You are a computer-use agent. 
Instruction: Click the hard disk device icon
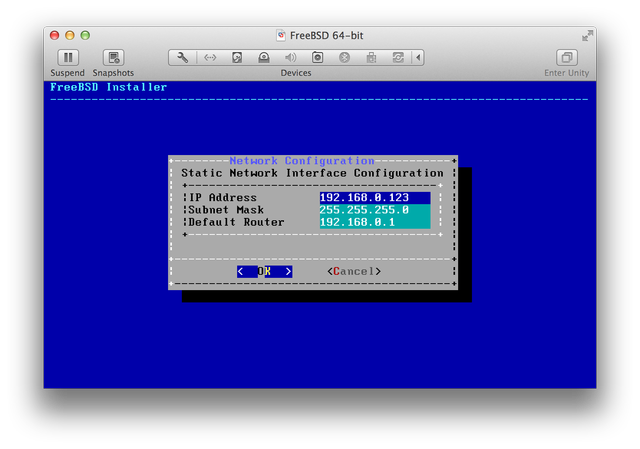point(237,58)
